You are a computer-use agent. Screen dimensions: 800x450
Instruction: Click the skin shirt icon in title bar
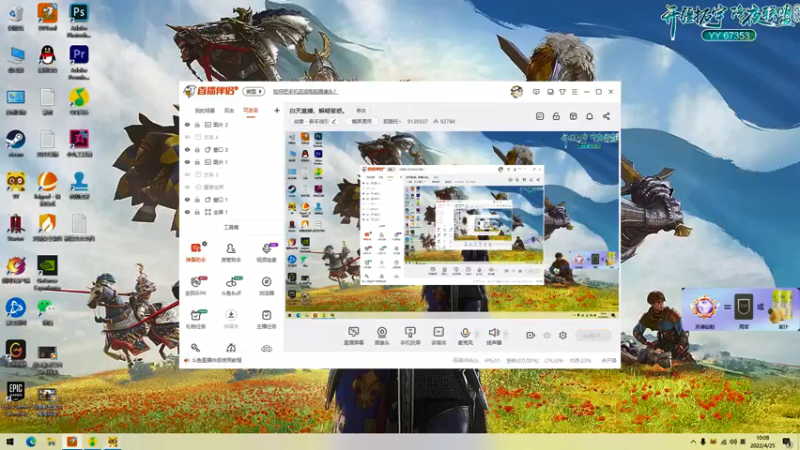[562, 92]
